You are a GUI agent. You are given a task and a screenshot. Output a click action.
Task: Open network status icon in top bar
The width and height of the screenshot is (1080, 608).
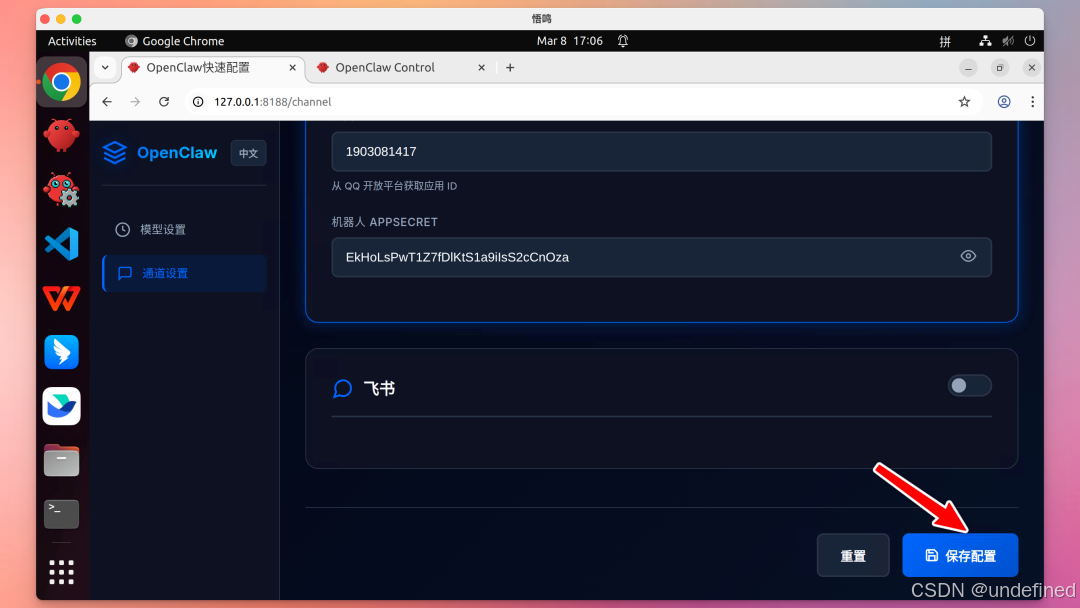pyautogui.click(x=986, y=41)
